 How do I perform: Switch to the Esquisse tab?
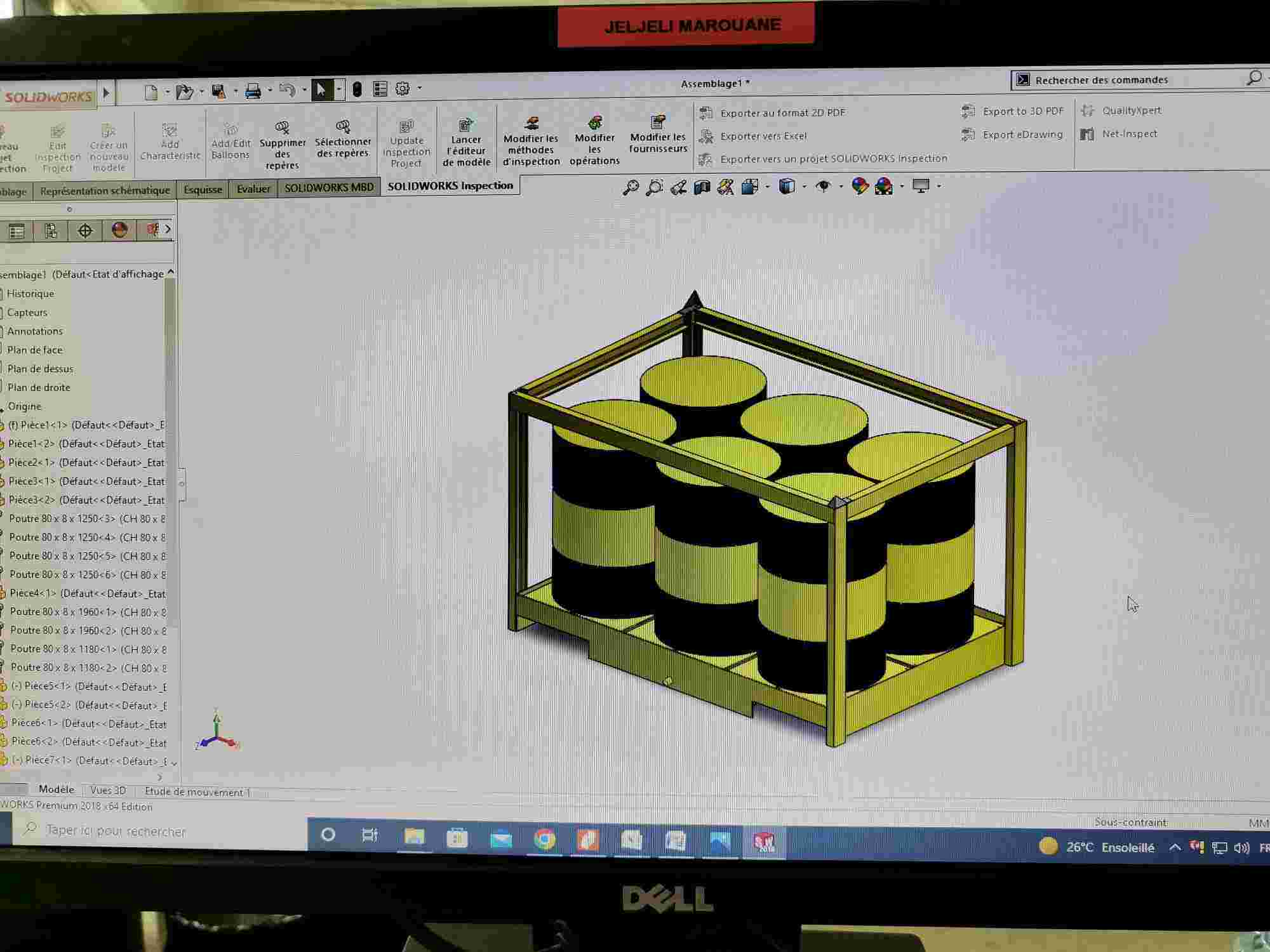point(203,190)
